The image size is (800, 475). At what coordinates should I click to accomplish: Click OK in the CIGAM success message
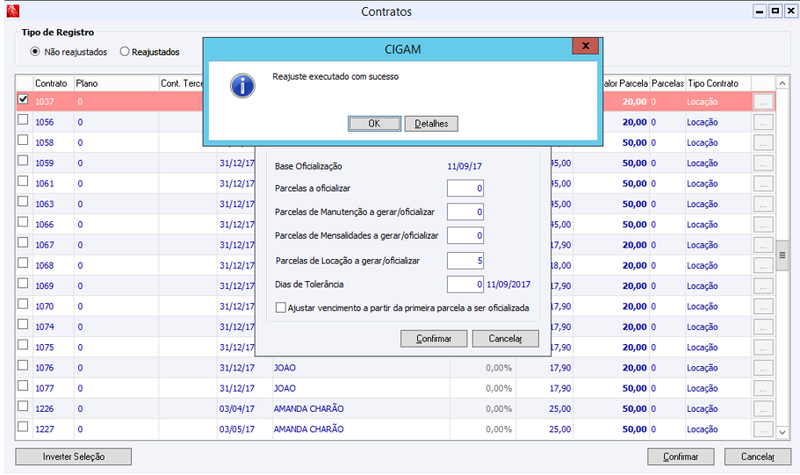tap(374, 123)
